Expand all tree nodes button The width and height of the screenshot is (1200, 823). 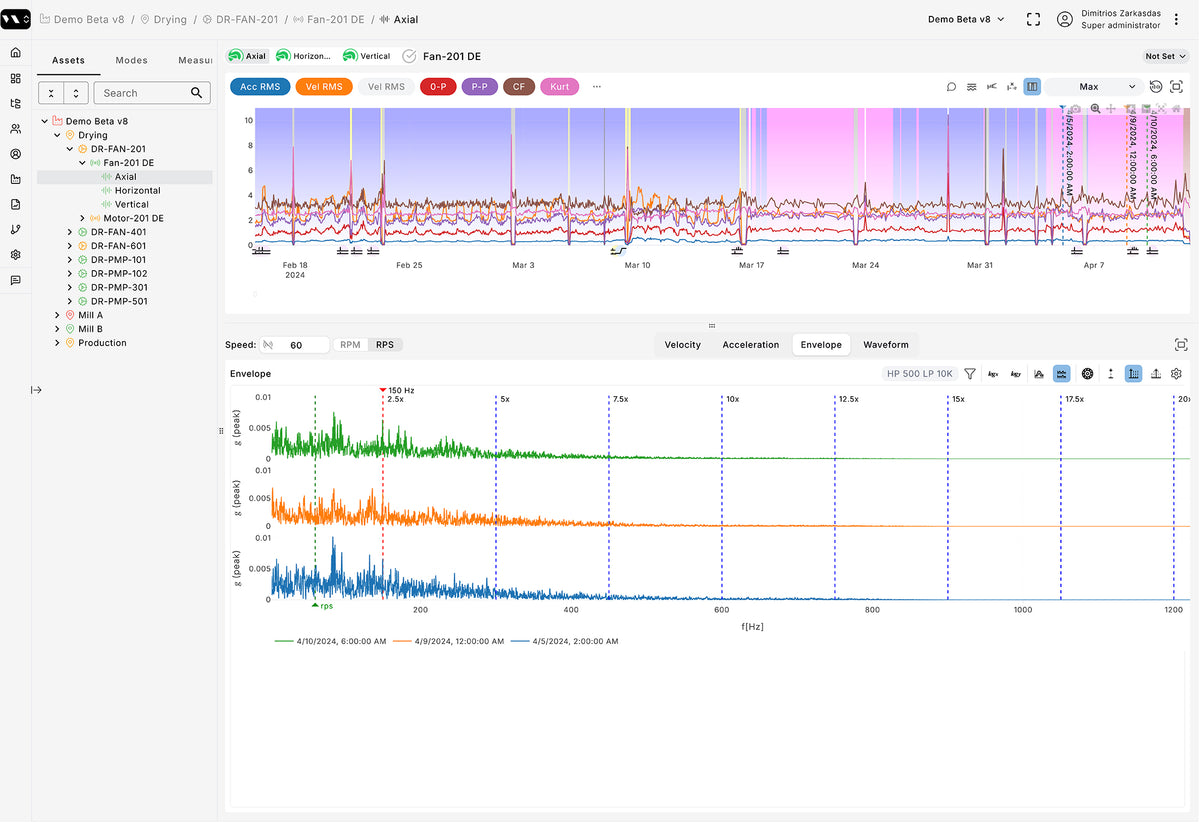click(x=76, y=93)
